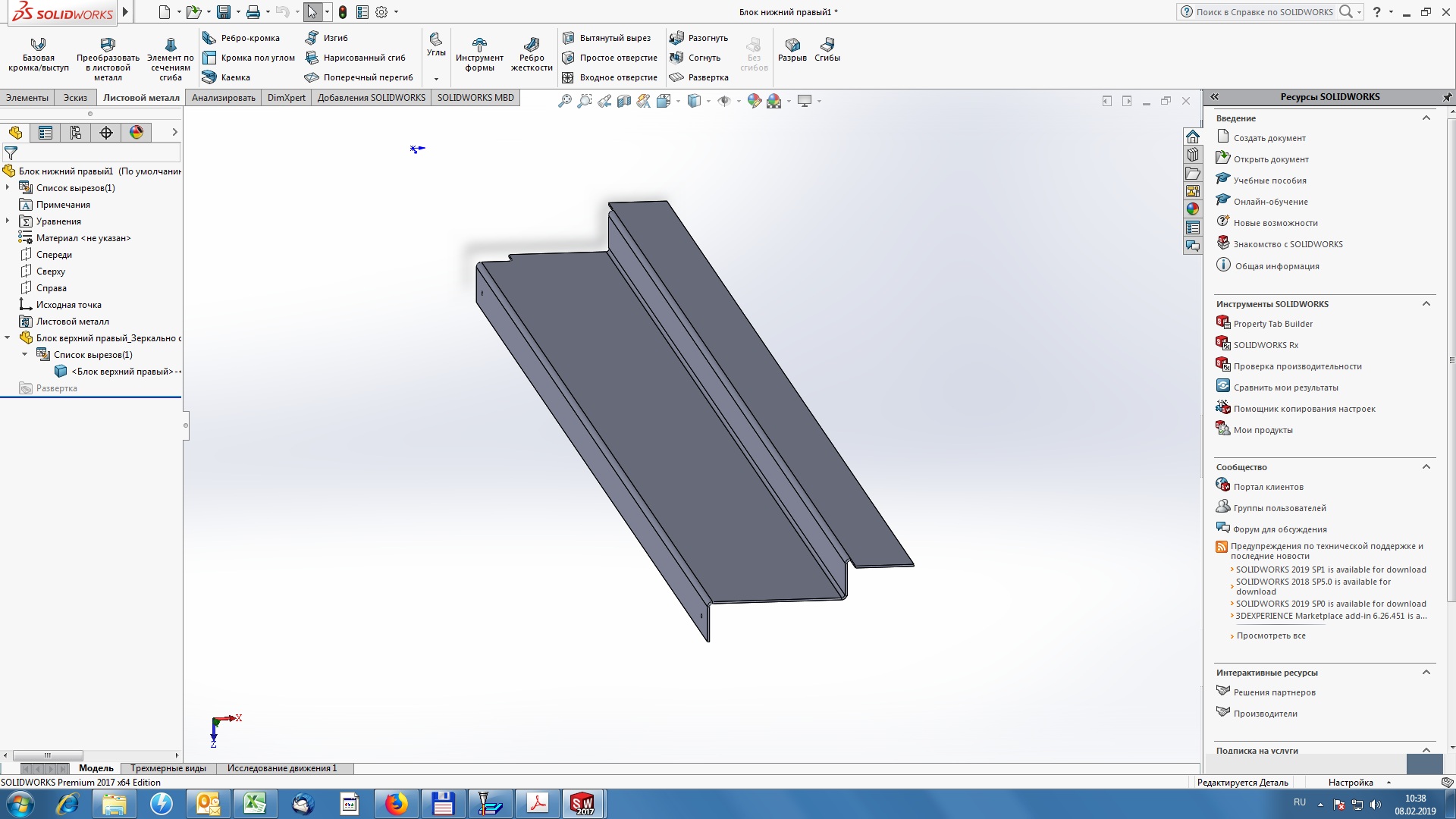Toggle visibility of Развертка item
The width and height of the screenshot is (1456, 819).
(56, 387)
